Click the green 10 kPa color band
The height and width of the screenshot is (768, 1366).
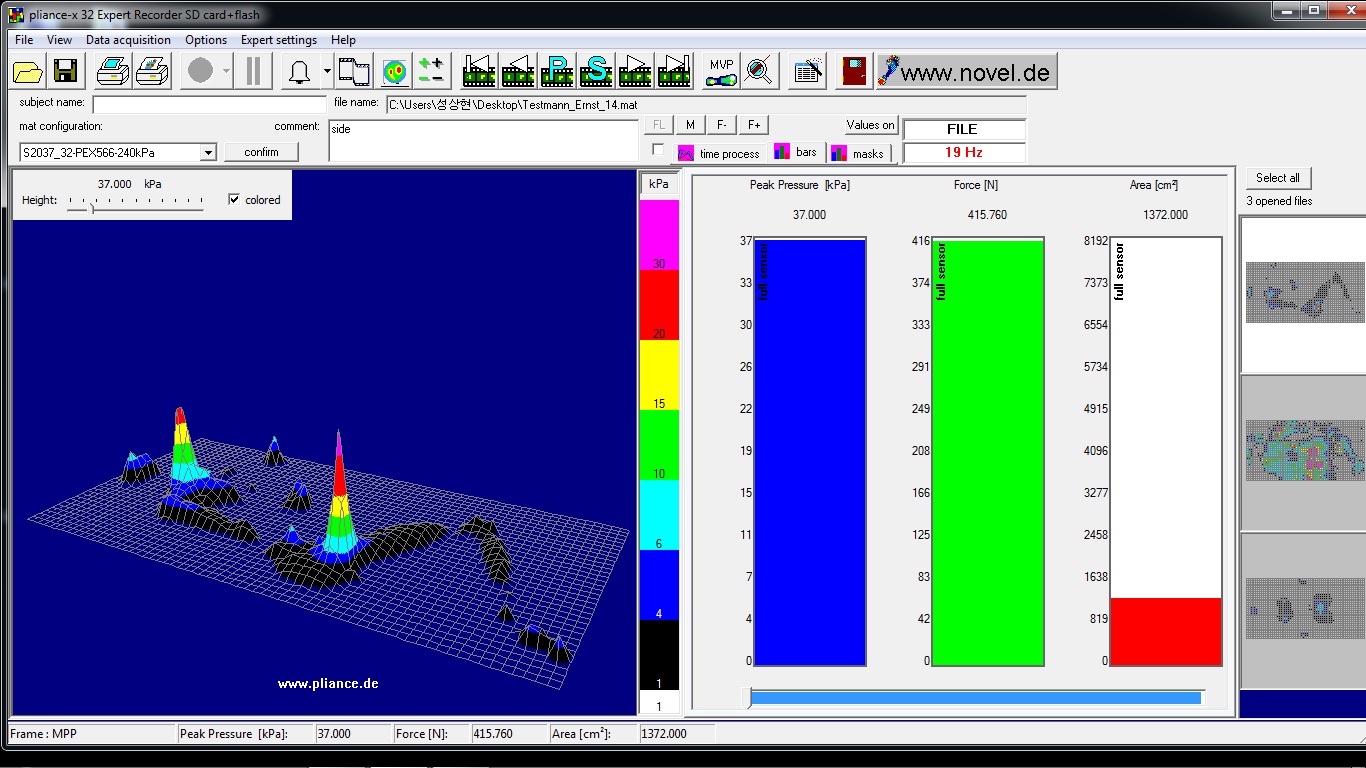point(659,445)
